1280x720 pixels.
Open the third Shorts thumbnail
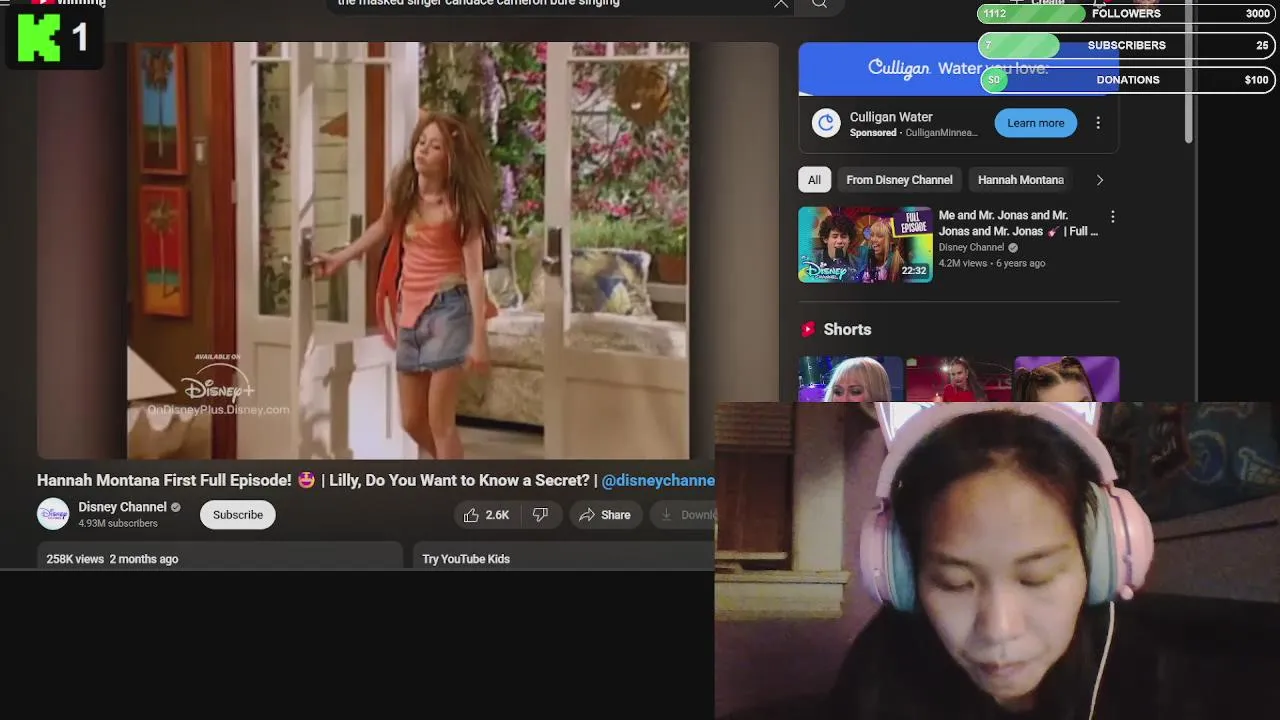(1066, 379)
